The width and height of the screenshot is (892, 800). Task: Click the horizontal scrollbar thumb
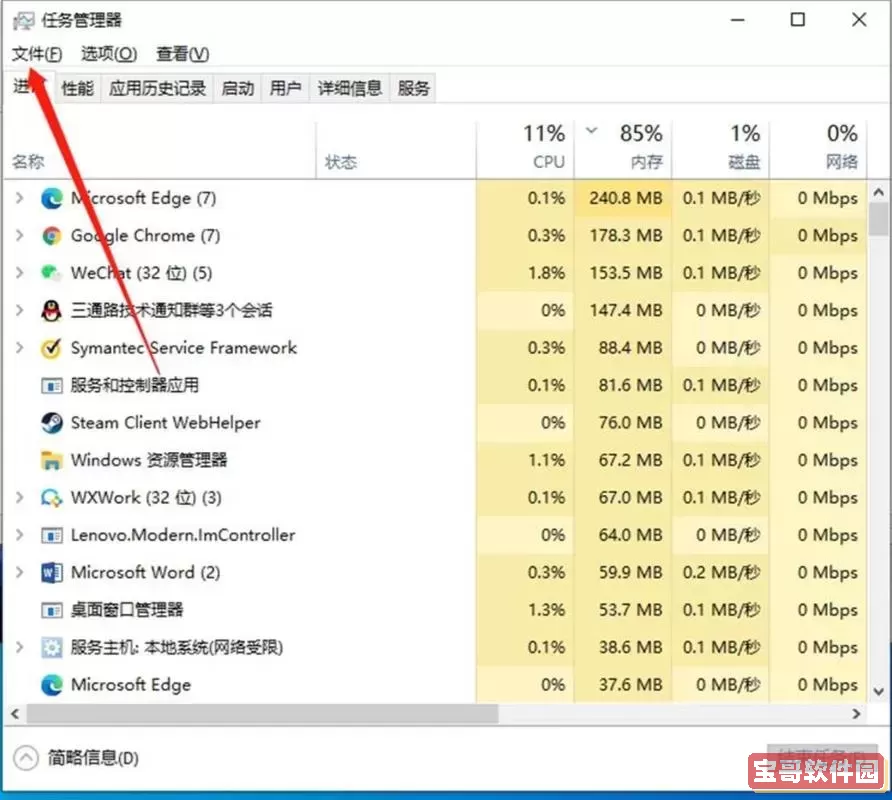[262, 714]
